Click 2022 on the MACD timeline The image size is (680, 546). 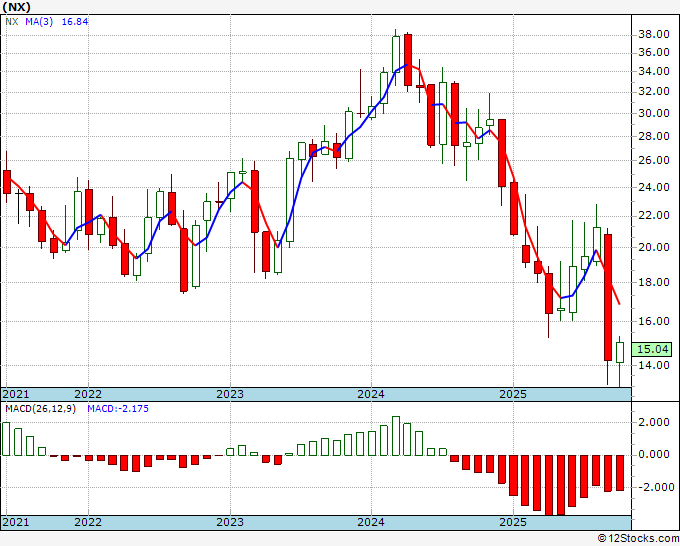88,522
